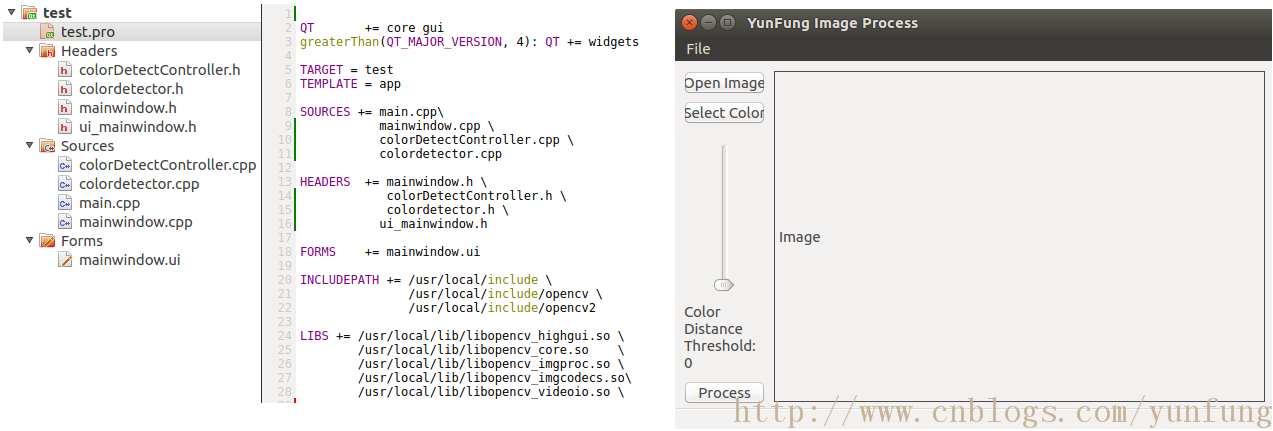Click the 'TARGET = test' line
The height and width of the screenshot is (431, 1273).
[x=346, y=70]
